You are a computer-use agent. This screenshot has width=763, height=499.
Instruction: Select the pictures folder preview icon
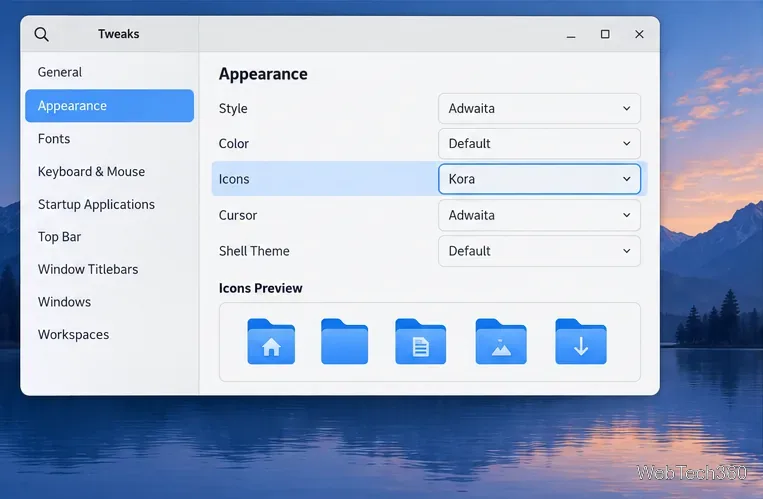pos(501,341)
